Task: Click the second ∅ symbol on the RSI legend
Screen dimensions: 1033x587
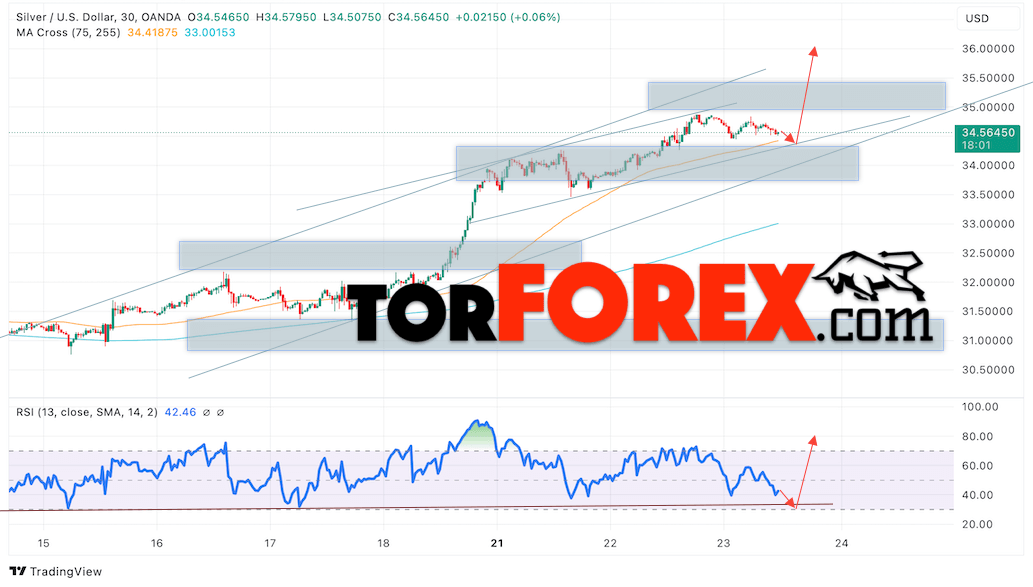Action: 220,412
